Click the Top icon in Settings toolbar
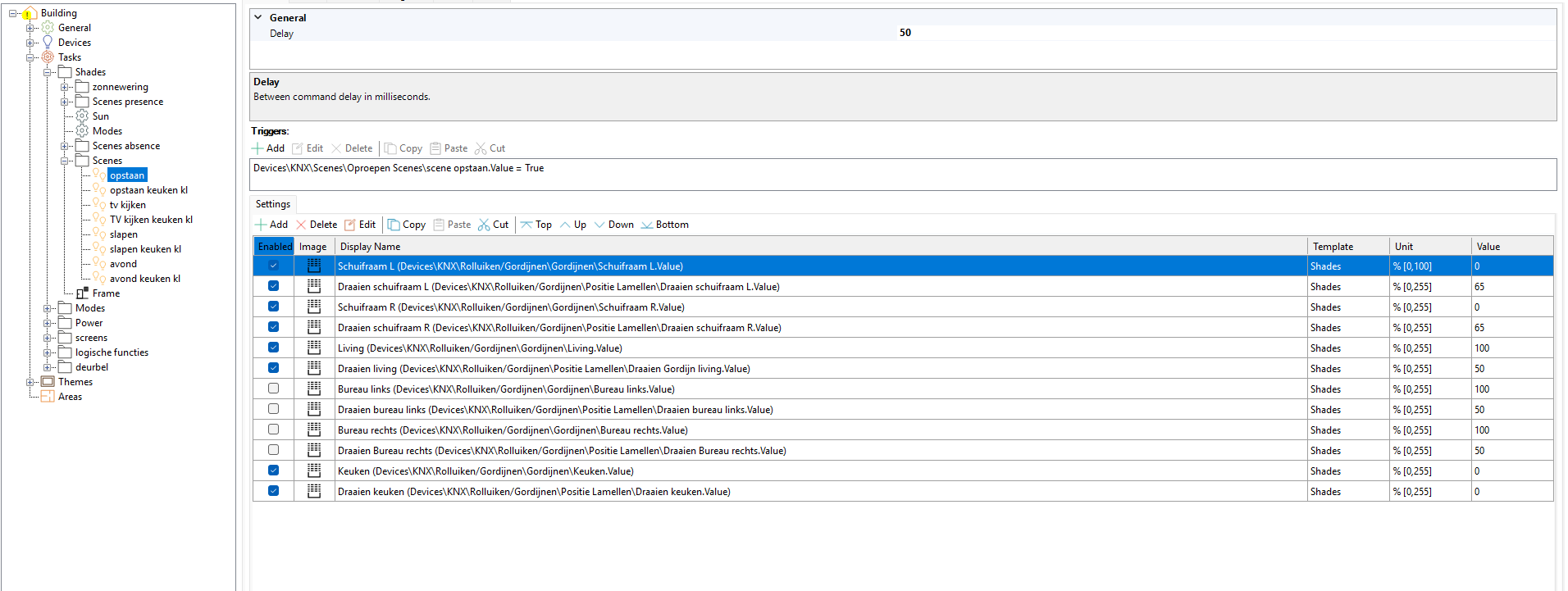Viewport: 1568px width, 591px height. (x=526, y=225)
